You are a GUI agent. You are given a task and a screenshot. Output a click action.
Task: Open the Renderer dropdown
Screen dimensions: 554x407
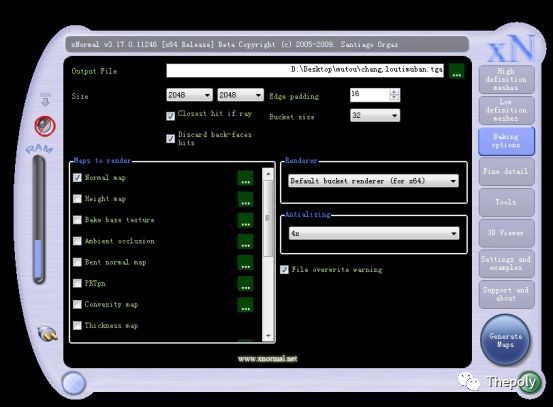coord(373,181)
